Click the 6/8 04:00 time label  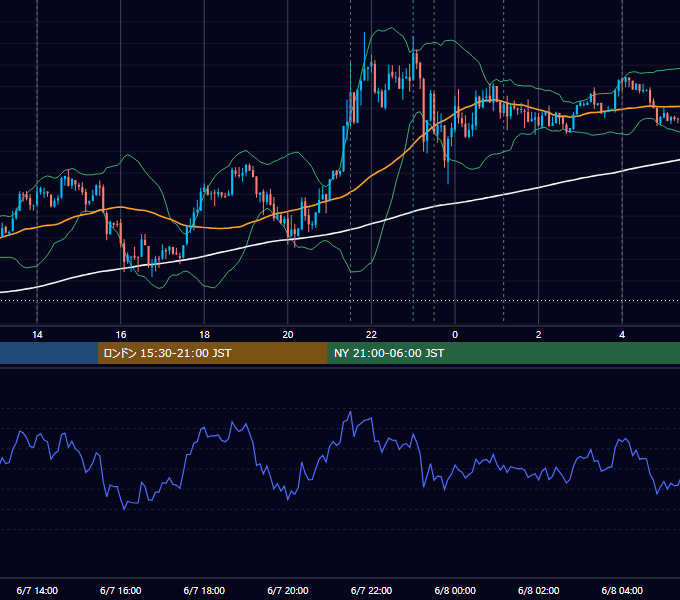tap(622, 590)
